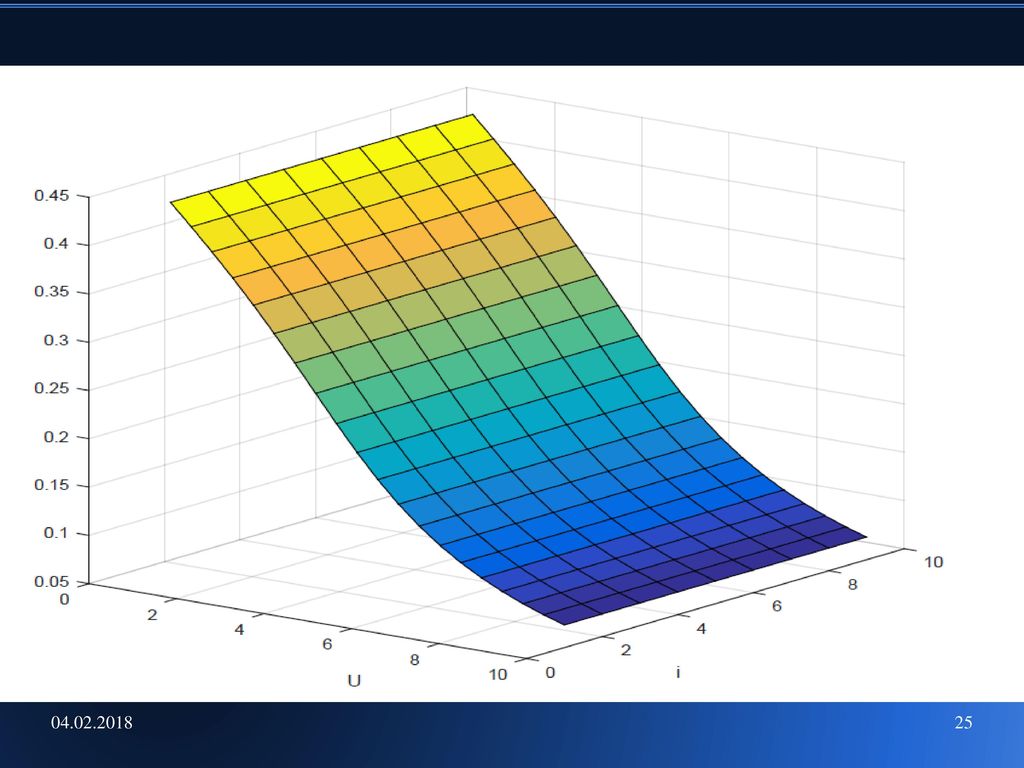Click the 0.45 tick on vertical axis
This screenshot has width=1024, height=768.
pyautogui.click(x=52, y=195)
